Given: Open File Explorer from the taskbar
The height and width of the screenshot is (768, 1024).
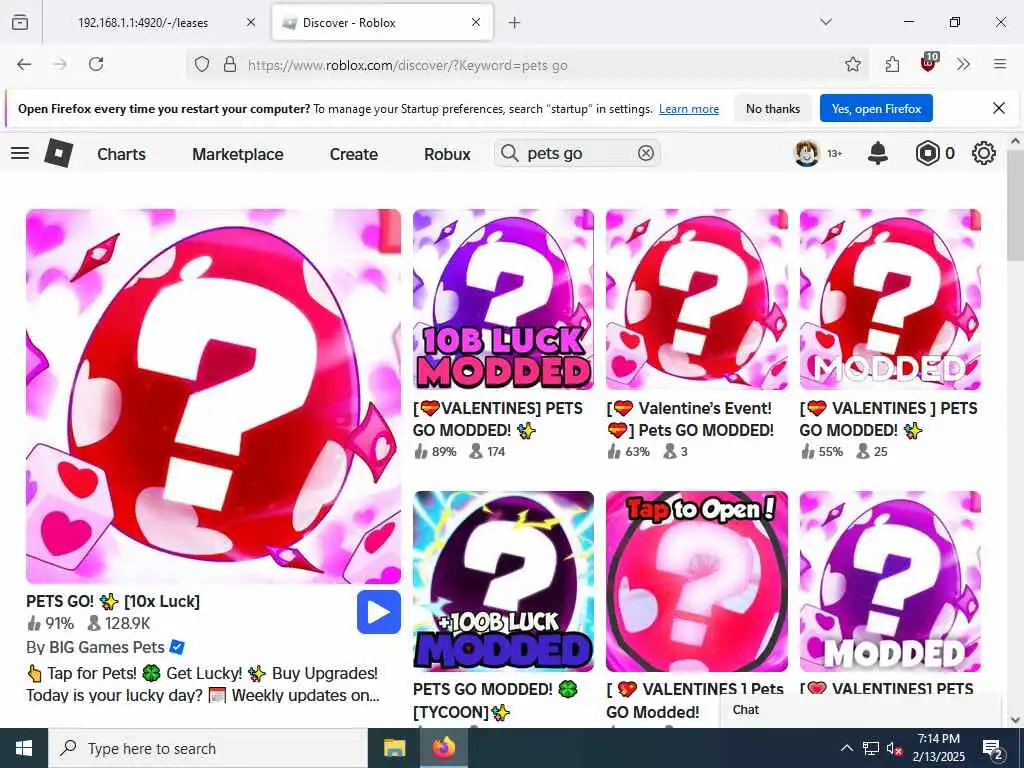Looking at the screenshot, I should pos(394,748).
